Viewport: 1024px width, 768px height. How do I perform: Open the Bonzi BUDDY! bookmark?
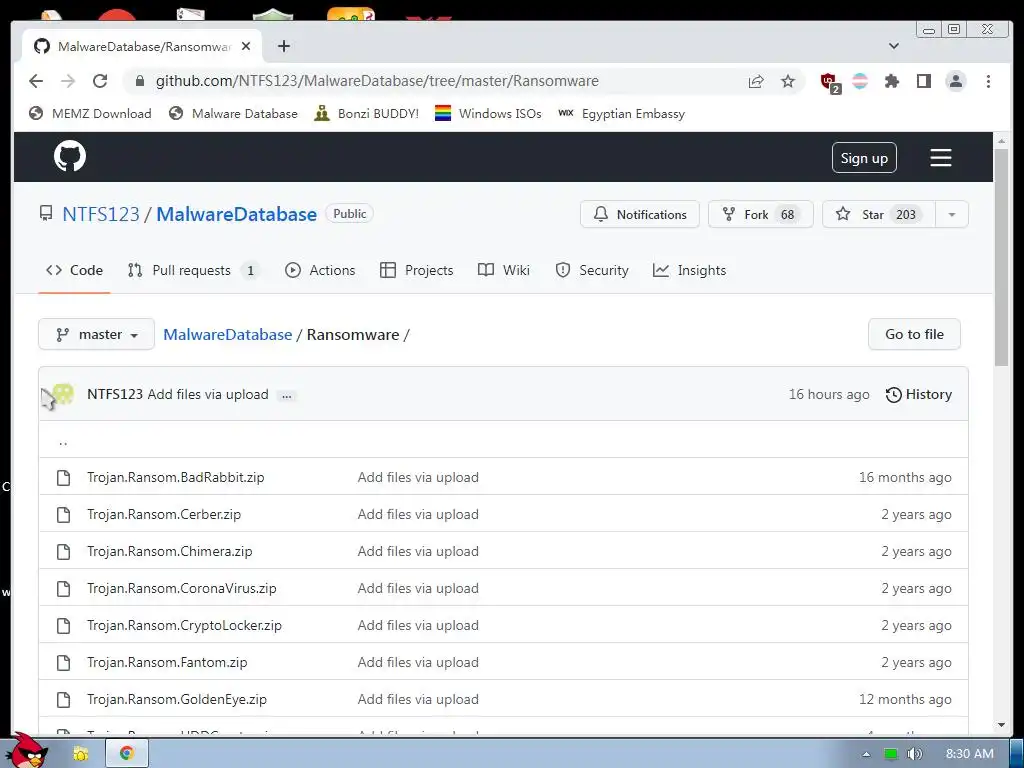(x=366, y=114)
